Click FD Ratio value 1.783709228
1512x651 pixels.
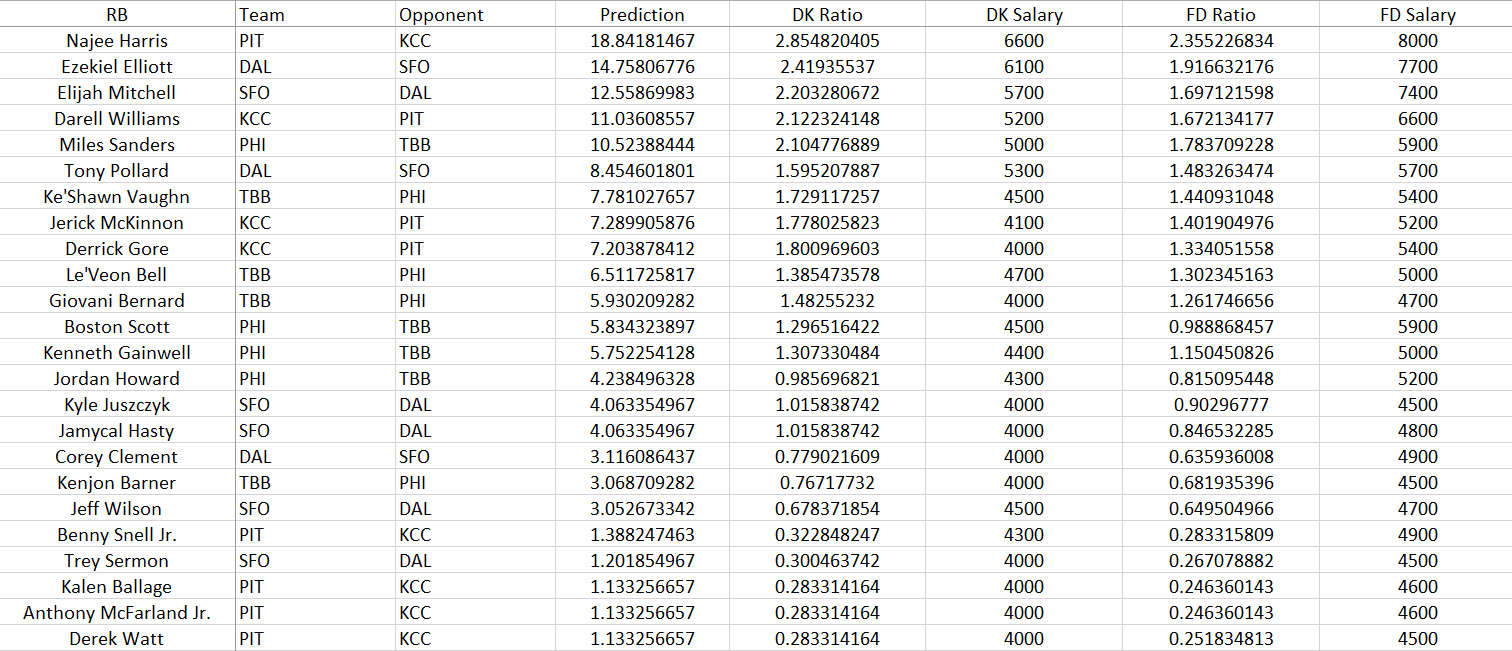click(1220, 145)
